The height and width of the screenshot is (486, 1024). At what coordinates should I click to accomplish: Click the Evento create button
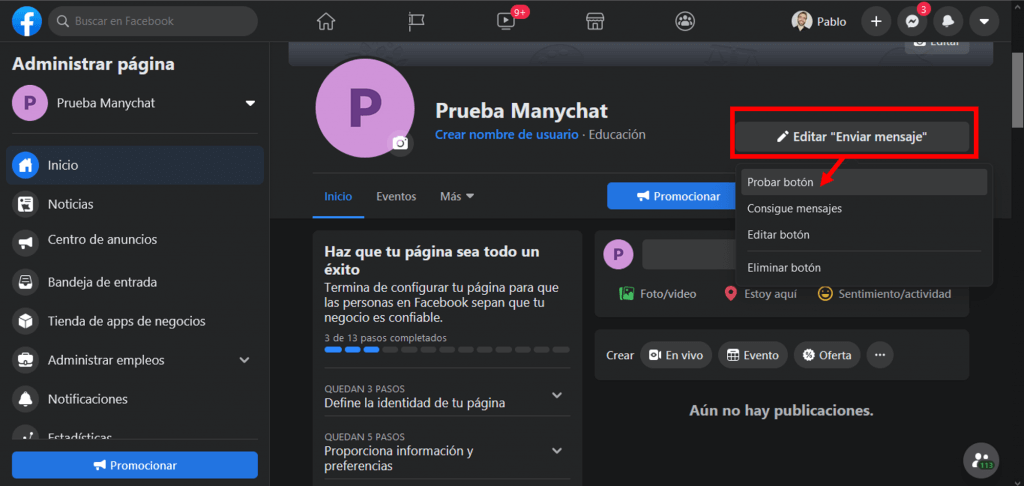[x=753, y=355]
